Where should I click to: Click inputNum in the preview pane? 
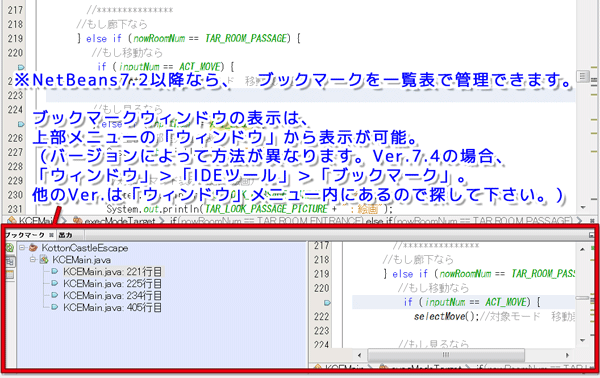[445, 302]
